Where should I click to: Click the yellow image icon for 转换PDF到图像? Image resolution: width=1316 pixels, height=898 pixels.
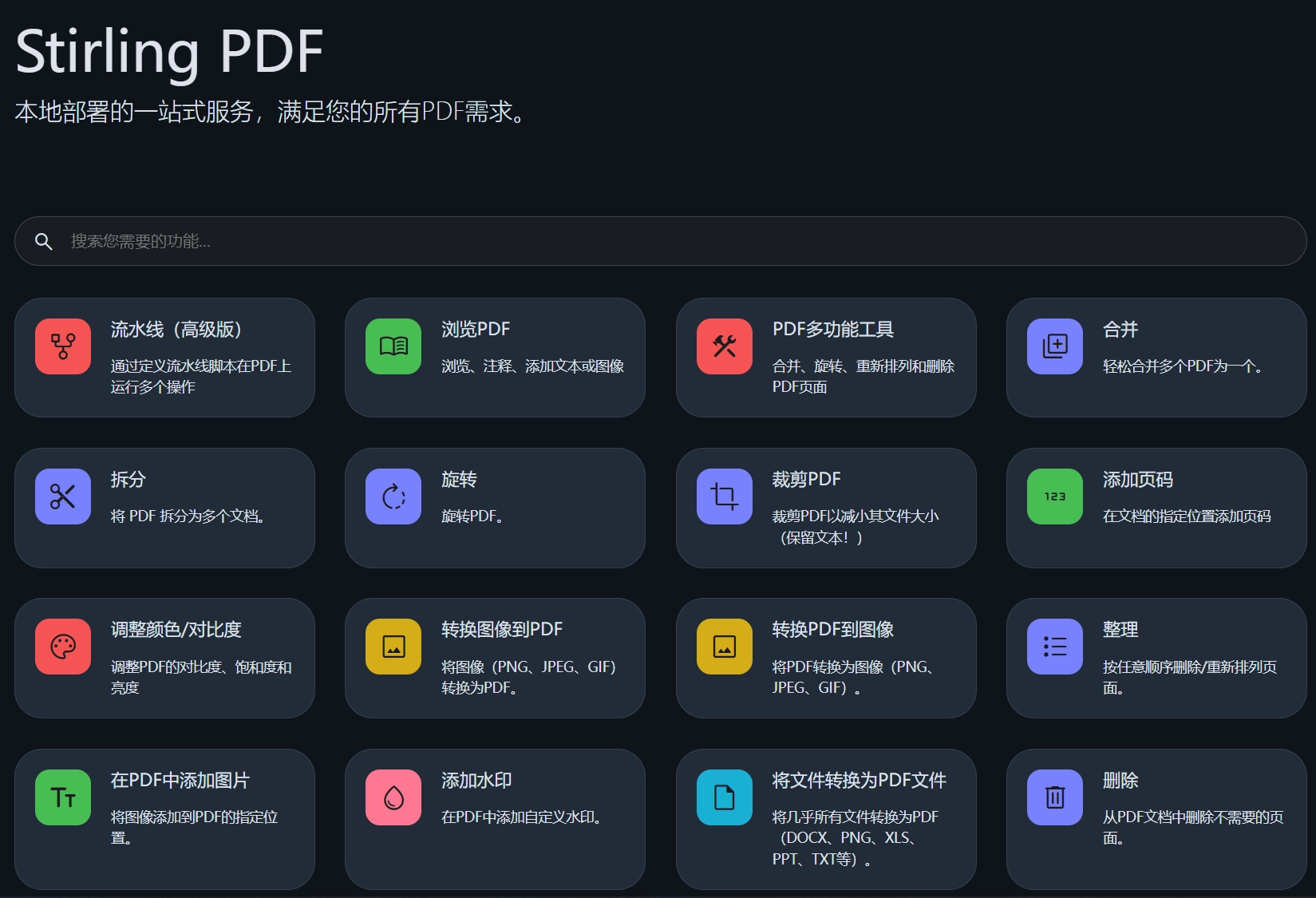pos(725,647)
